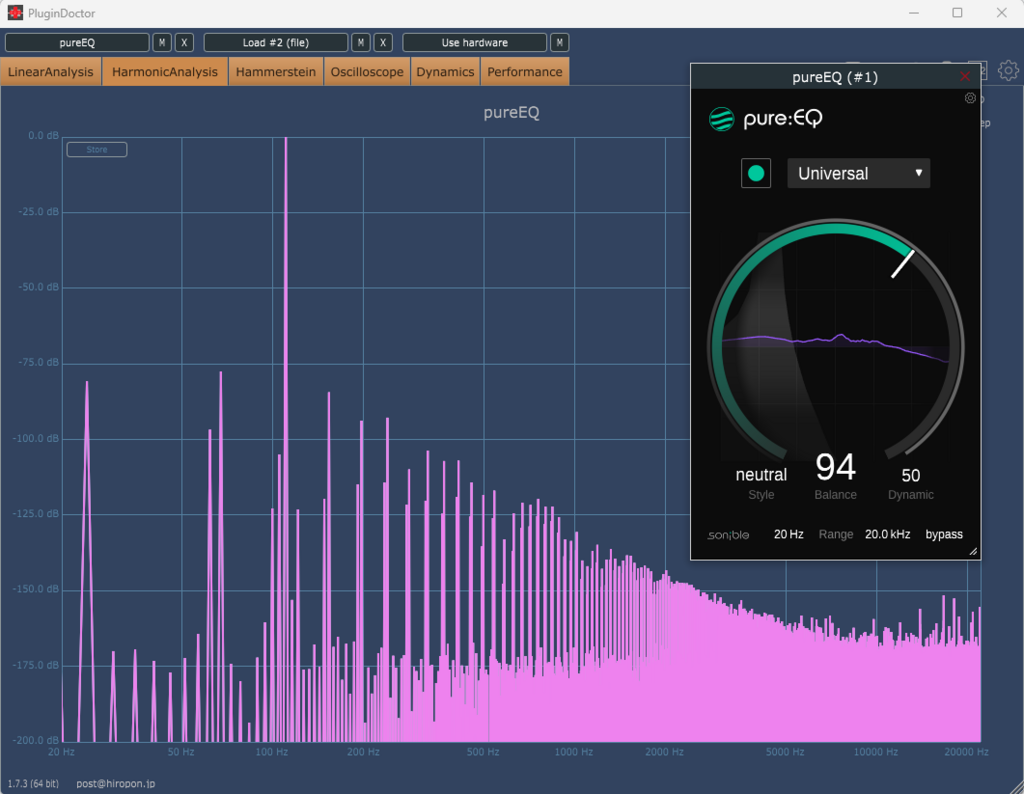Click the pure:EQ wave logo icon
This screenshot has height=794, width=1024.
[722, 119]
